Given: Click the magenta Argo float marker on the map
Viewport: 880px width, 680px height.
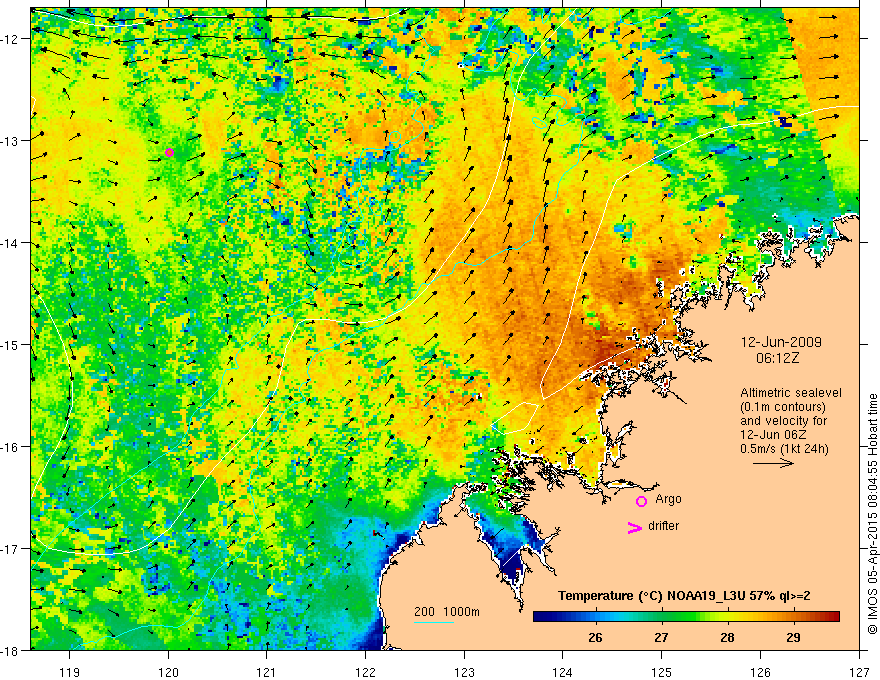Looking at the screenshot, I should coord(169,153).
